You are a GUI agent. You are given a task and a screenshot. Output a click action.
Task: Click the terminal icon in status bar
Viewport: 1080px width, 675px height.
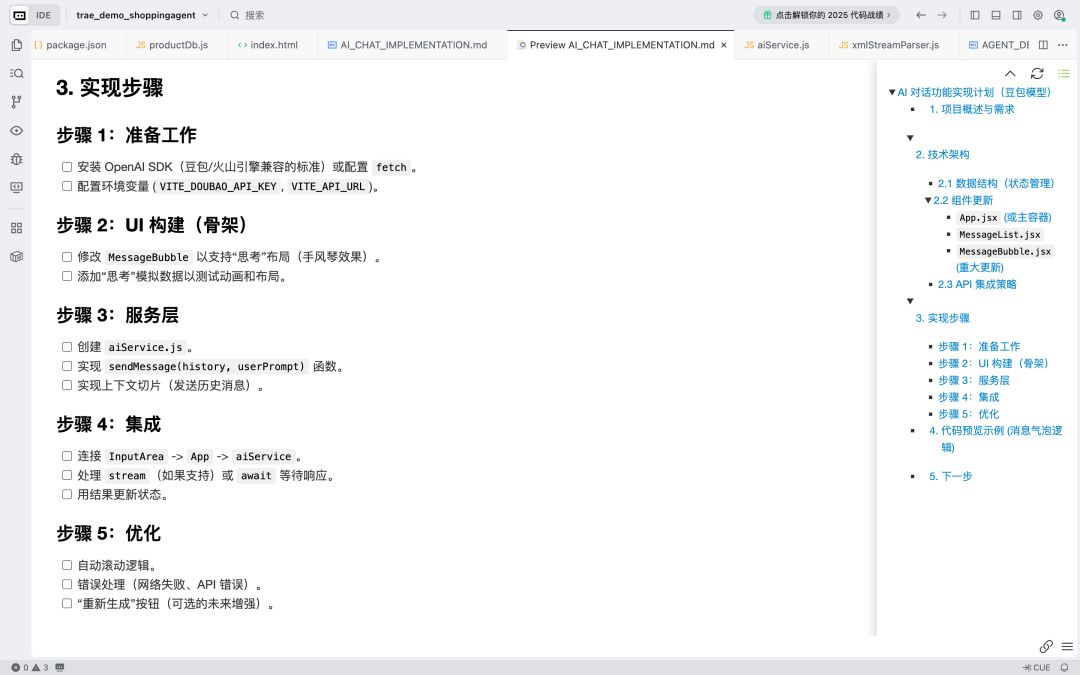pos(60,667)
